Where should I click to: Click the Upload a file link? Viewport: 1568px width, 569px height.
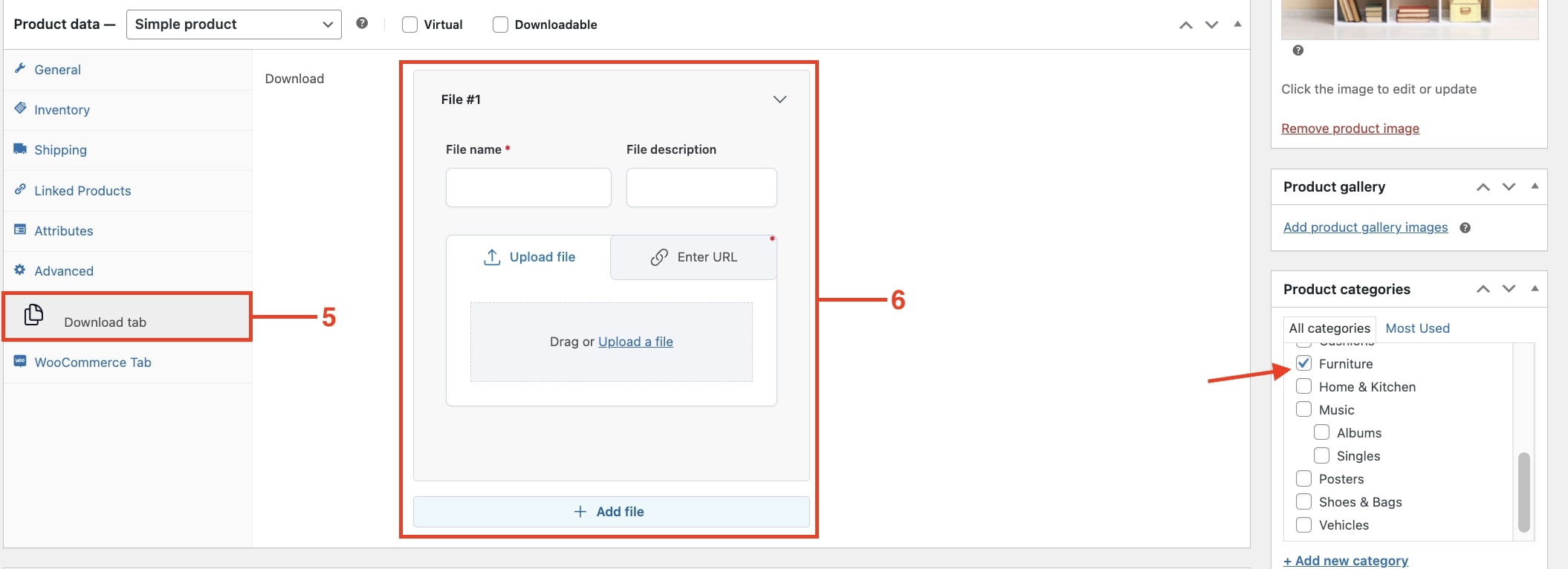coord(635,342)
